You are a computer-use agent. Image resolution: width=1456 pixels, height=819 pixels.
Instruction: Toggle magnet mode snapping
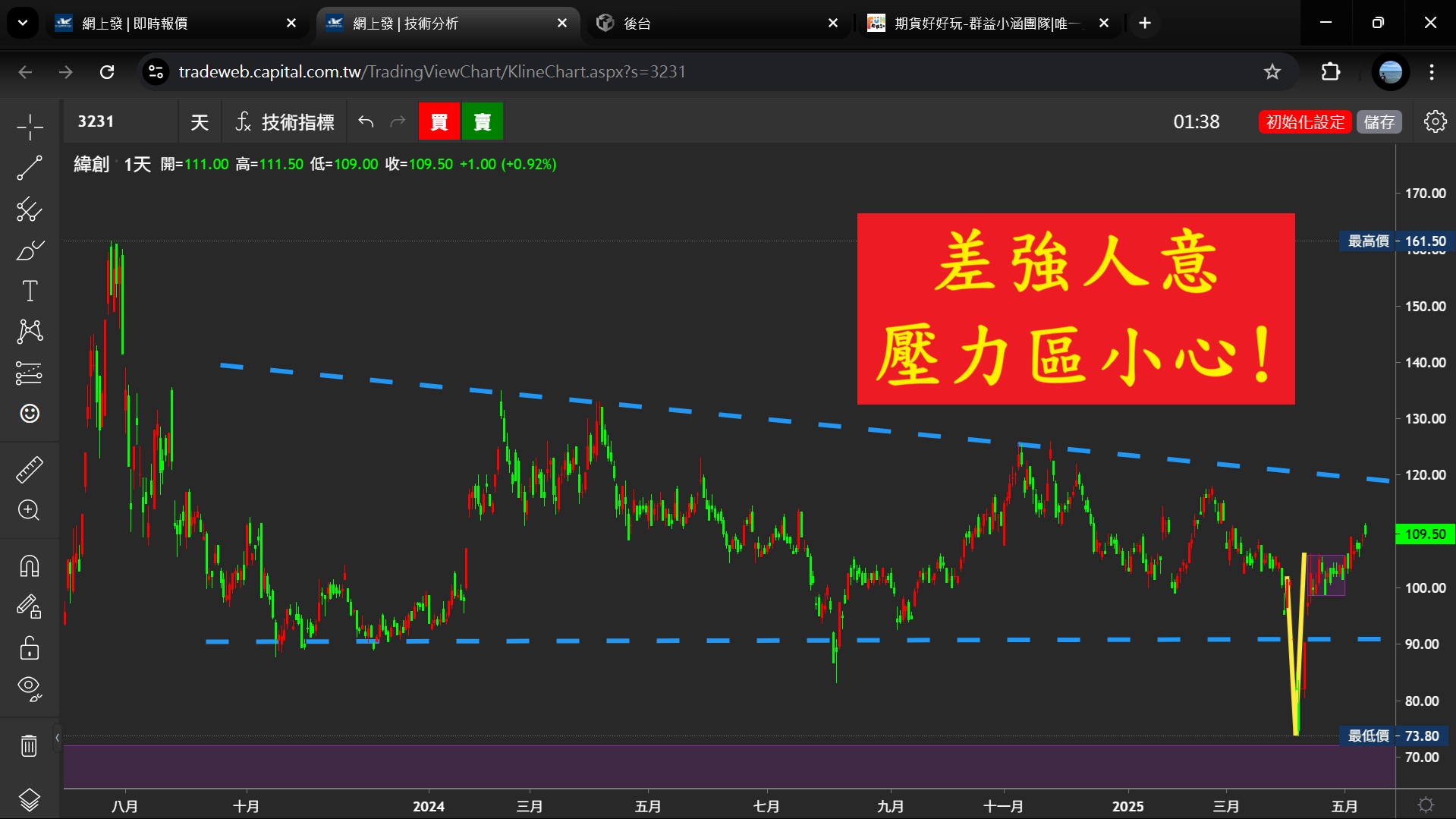30,566
